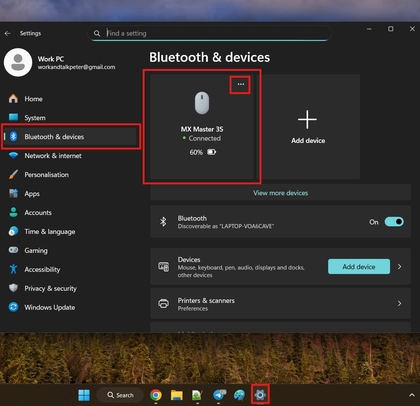Click the Personalisation paintbrush icon
This screenshot has height=406, width=420.
13,174
